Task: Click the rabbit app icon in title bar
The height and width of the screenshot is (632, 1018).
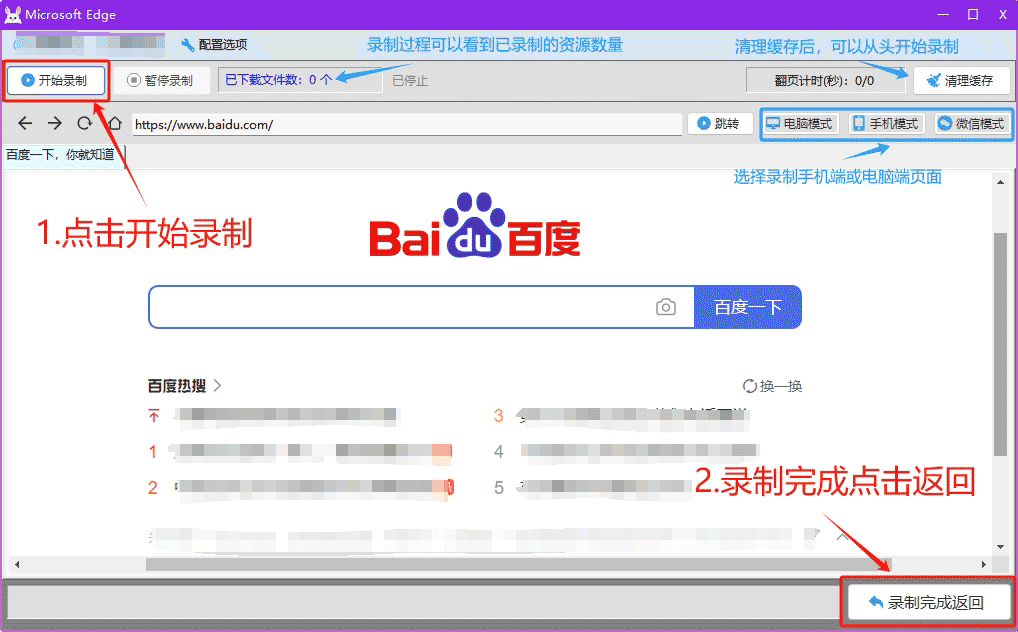Action: 12,14
